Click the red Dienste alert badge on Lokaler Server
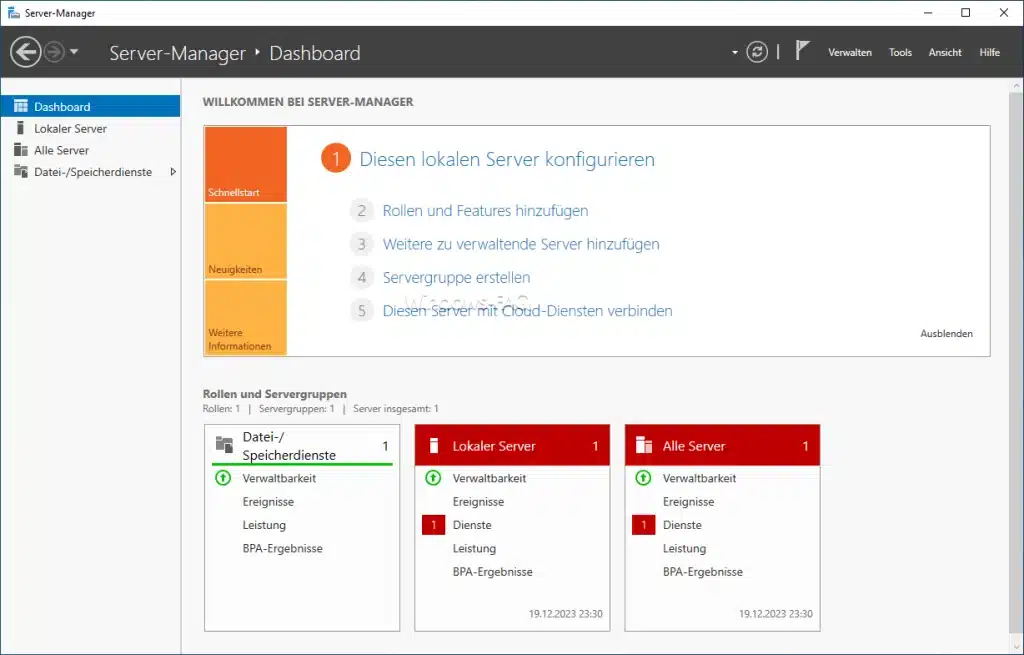 pos(433,524)
